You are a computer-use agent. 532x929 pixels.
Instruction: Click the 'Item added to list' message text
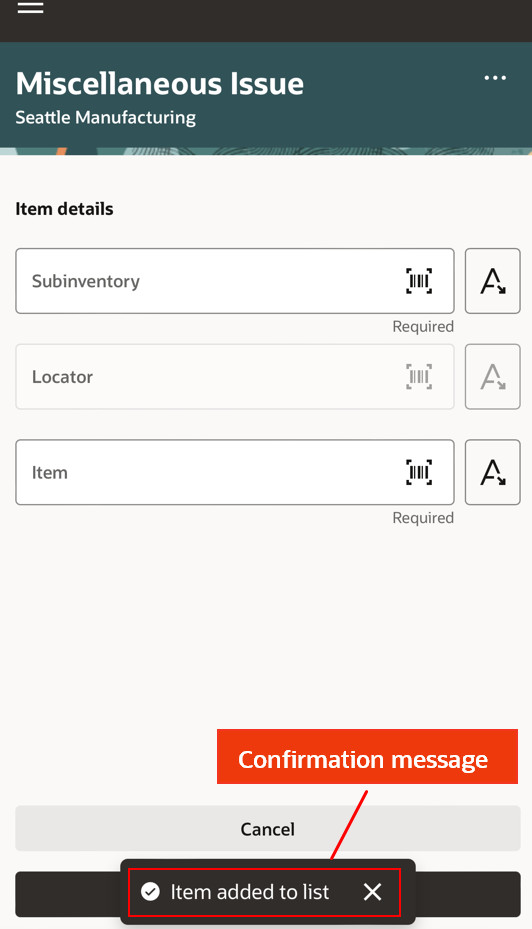249,892
